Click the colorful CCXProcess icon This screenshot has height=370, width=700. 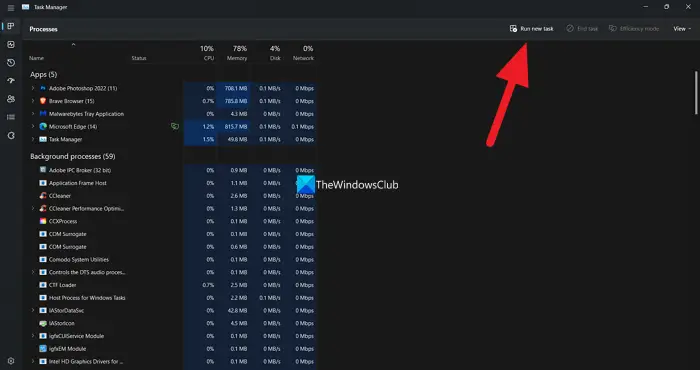[x=43, y=221]
